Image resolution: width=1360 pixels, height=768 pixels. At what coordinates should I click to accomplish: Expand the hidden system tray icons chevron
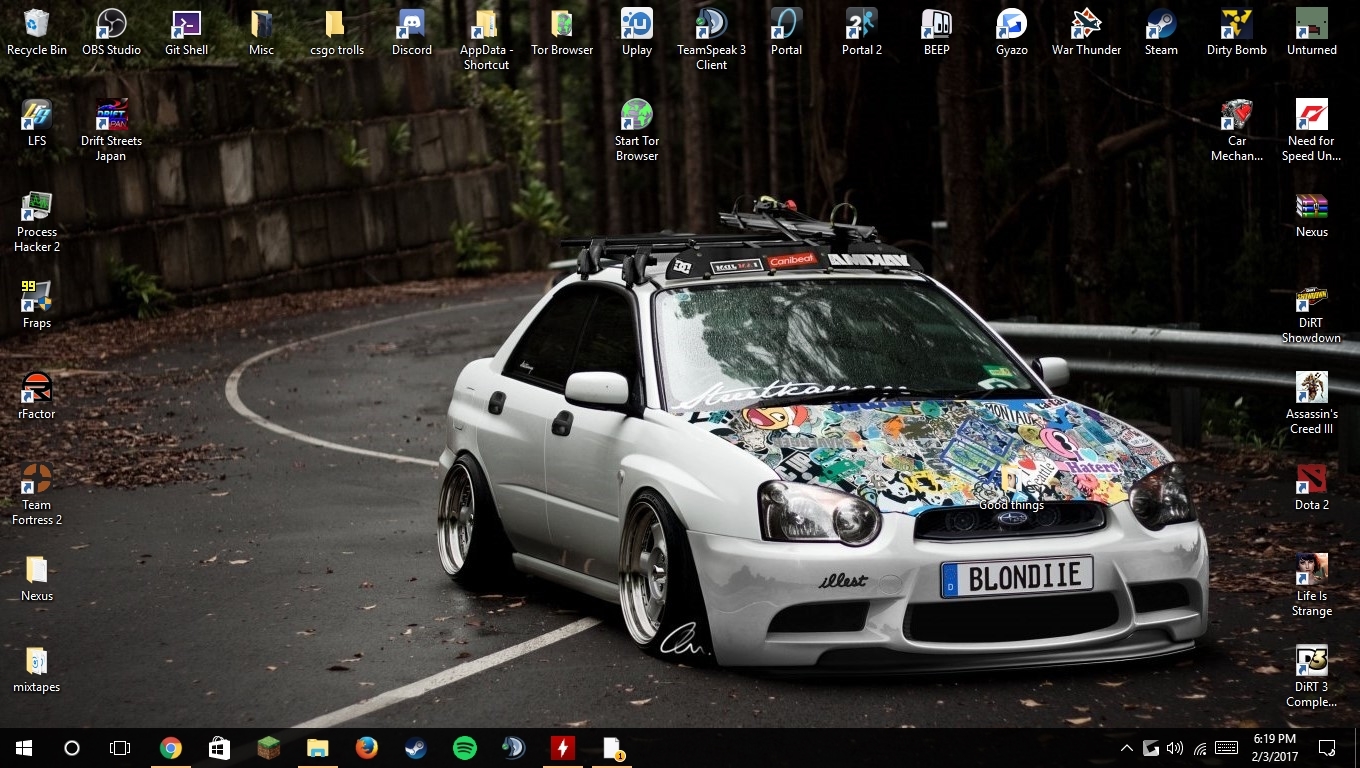1127,748
